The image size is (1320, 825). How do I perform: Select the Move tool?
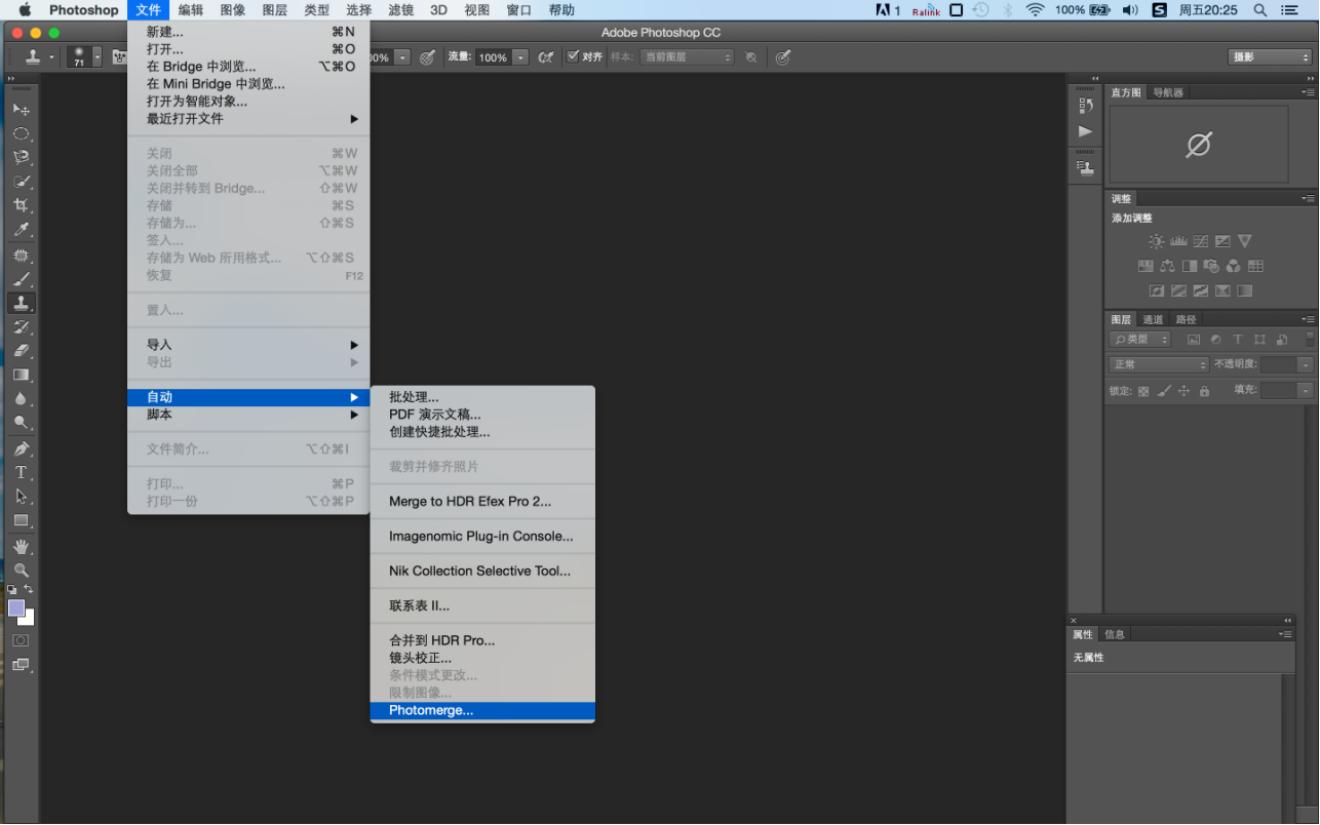pyautogui.click(x=21, y=109)
